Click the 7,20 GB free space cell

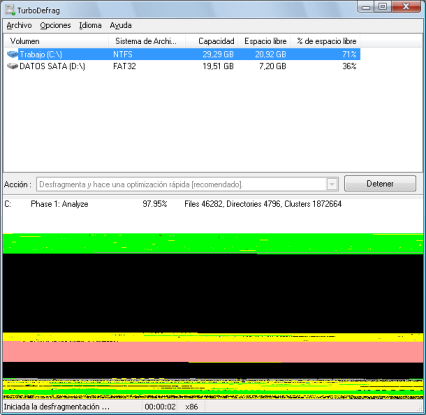click(272, 66)
